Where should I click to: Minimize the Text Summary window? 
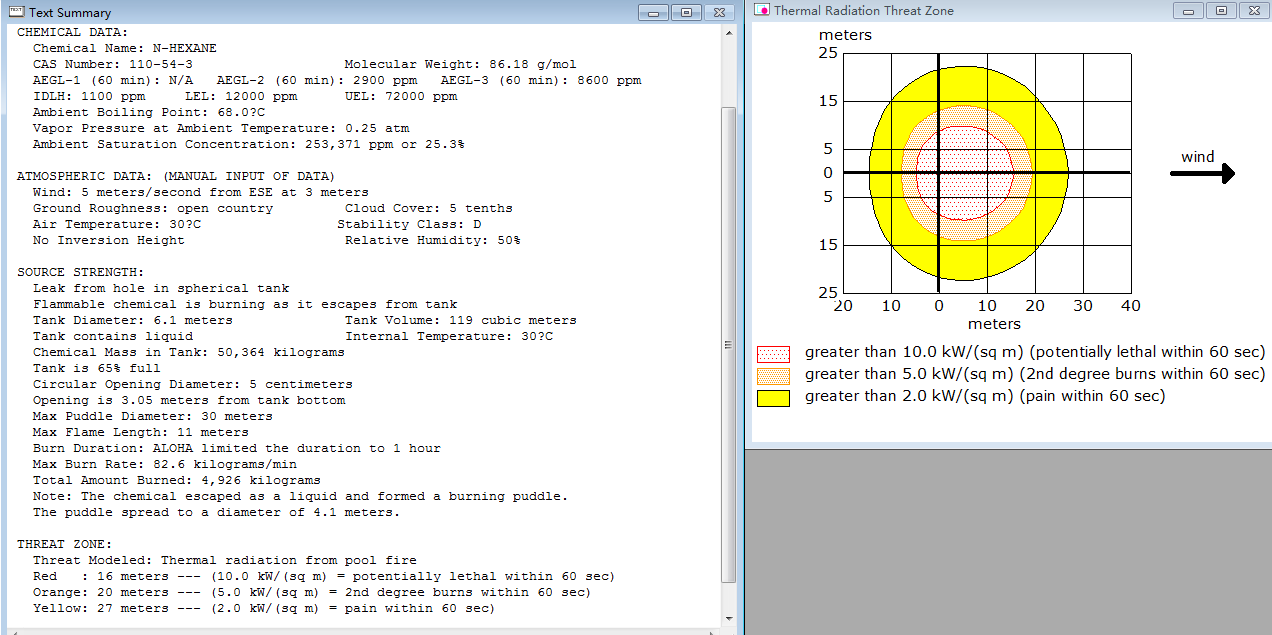pos(654,12)
